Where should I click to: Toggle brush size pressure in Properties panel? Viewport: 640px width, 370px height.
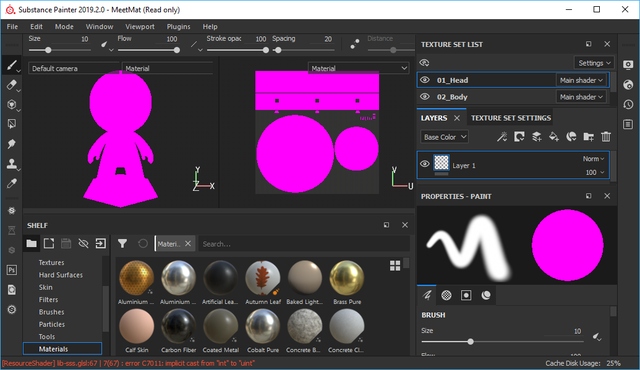(x=596, y=337)
